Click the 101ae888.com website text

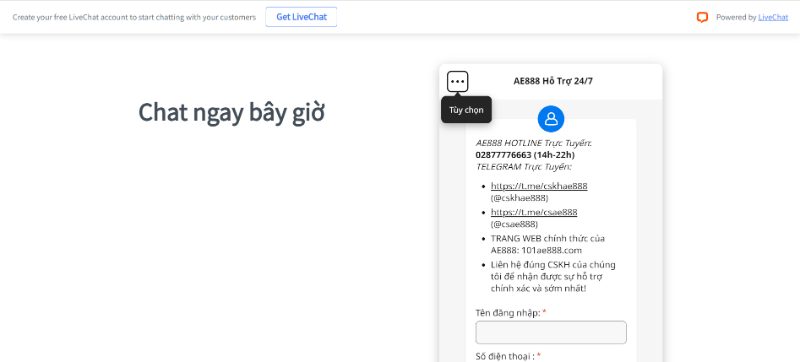(x=552, y=250)
